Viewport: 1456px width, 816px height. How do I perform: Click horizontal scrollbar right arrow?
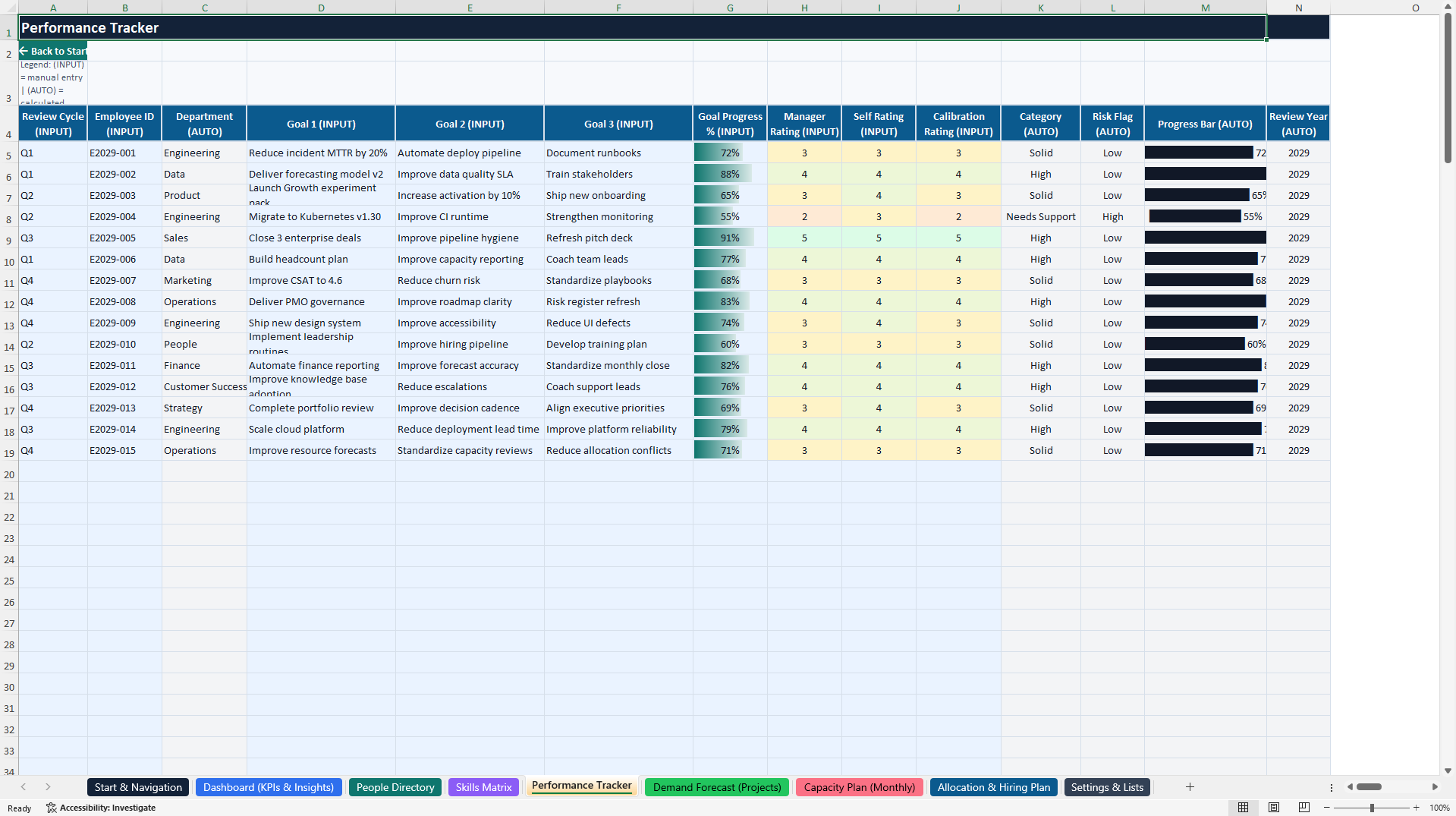[x=1435, y=787]
